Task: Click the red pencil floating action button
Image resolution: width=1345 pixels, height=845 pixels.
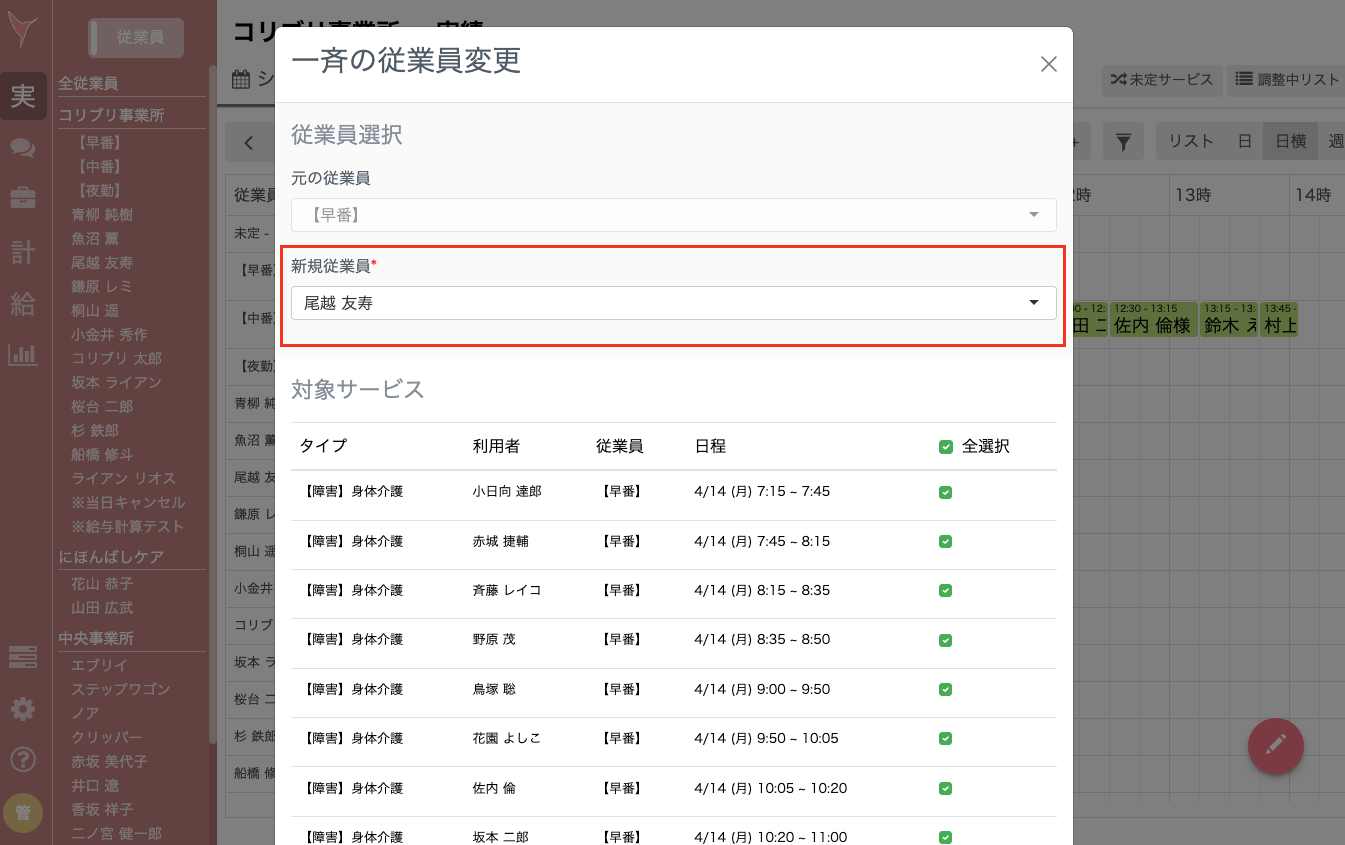Action: point(1276,746)
